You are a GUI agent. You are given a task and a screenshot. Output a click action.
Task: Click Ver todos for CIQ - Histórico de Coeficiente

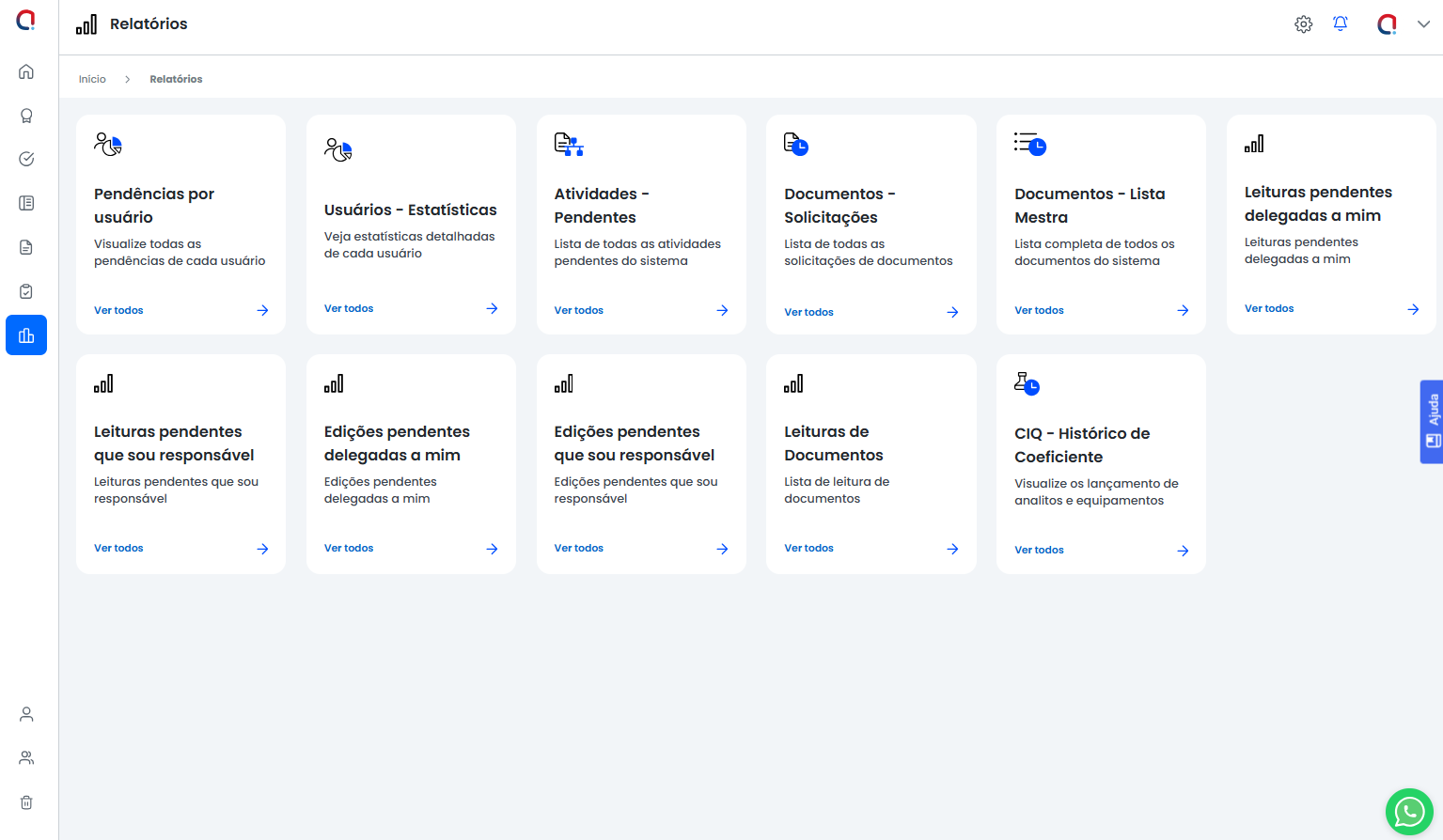(1039, 550)
